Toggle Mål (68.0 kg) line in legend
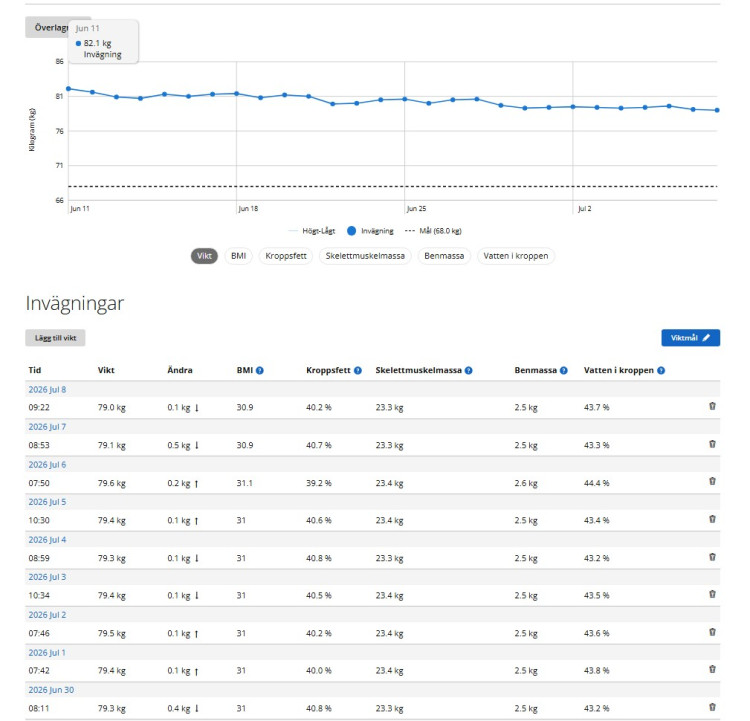This screenshot has width=750, height=721. point(433,231)
